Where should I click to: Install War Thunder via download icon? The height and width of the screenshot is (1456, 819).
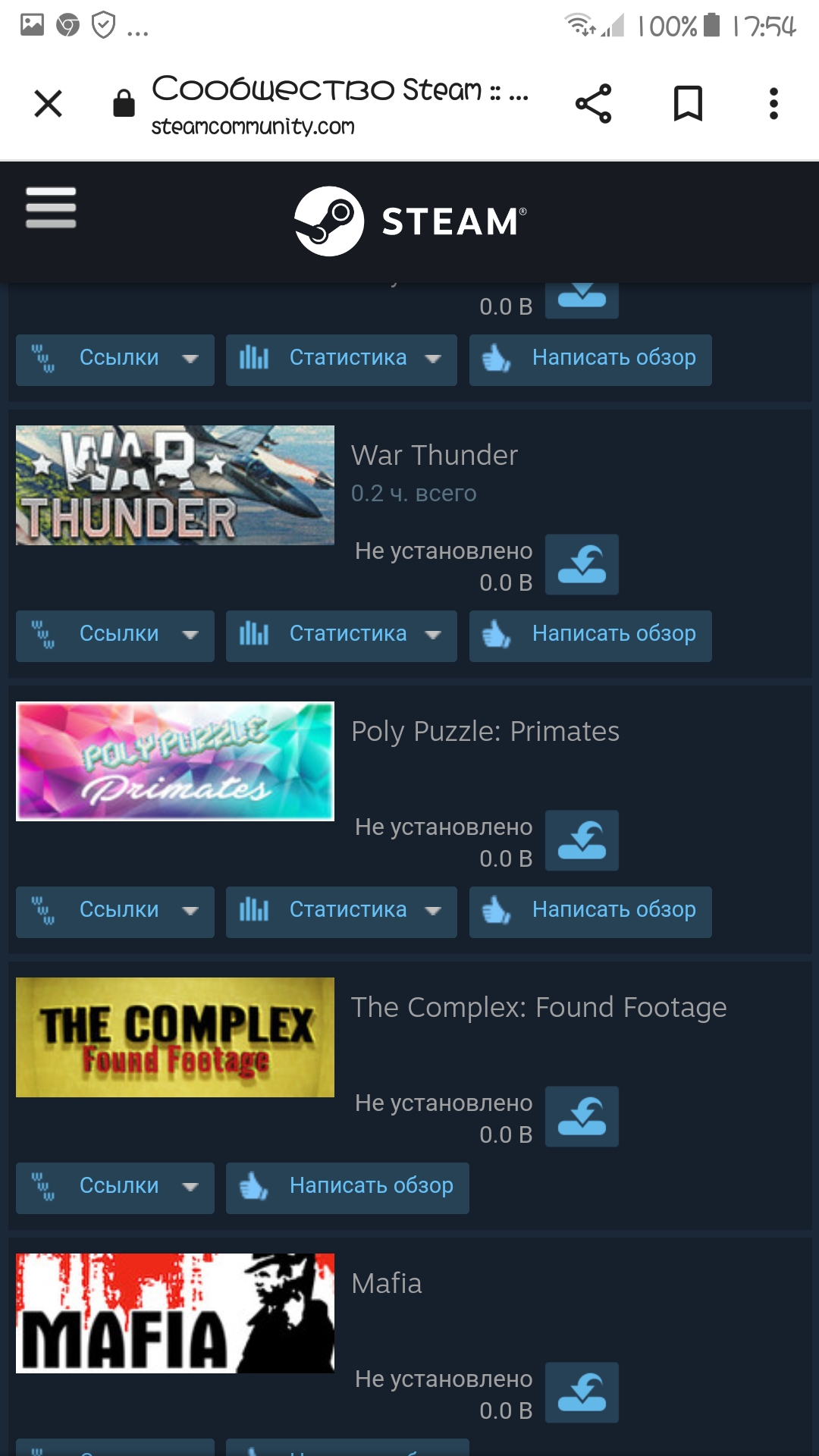tap(582, 564)
